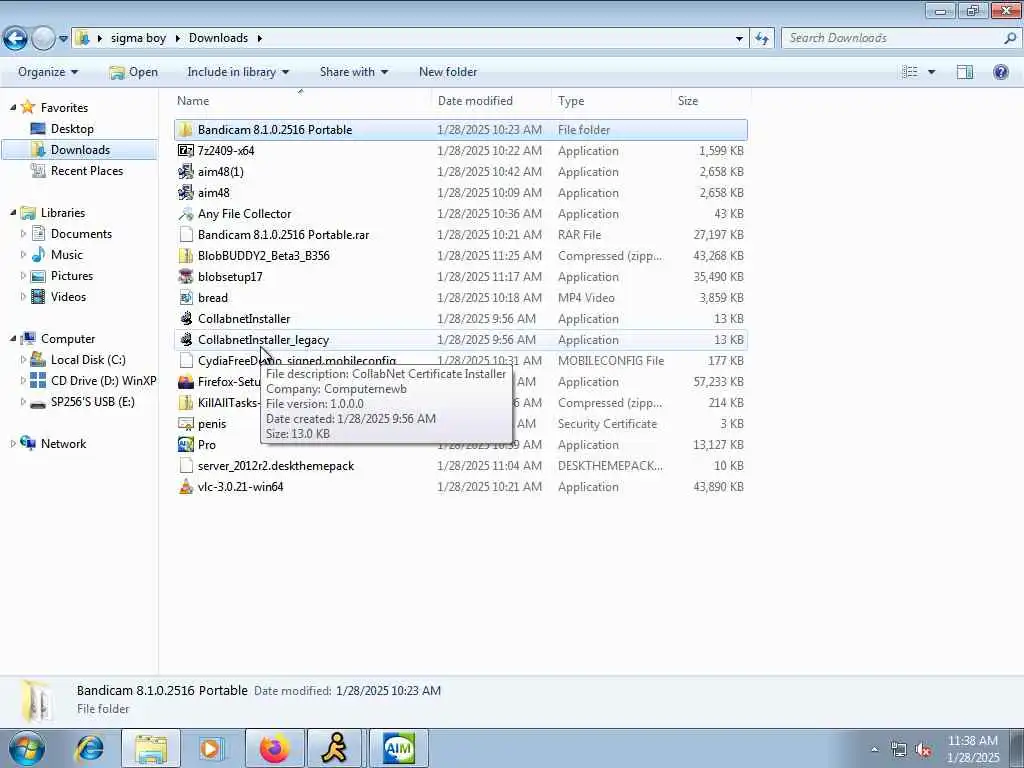Viewport: 1024px width, 768px height.
Task: Select Downloads in the navigation pane
Action: pos(80,150)
